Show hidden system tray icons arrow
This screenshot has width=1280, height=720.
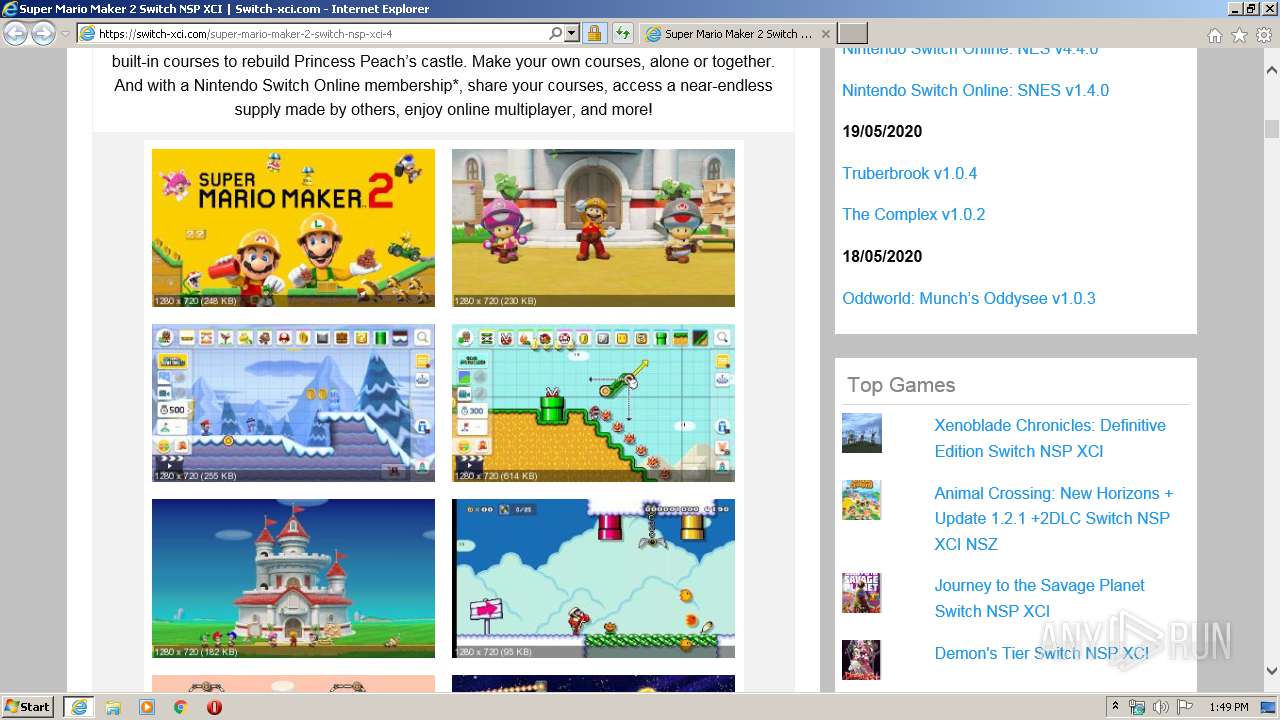point(1115,707)
